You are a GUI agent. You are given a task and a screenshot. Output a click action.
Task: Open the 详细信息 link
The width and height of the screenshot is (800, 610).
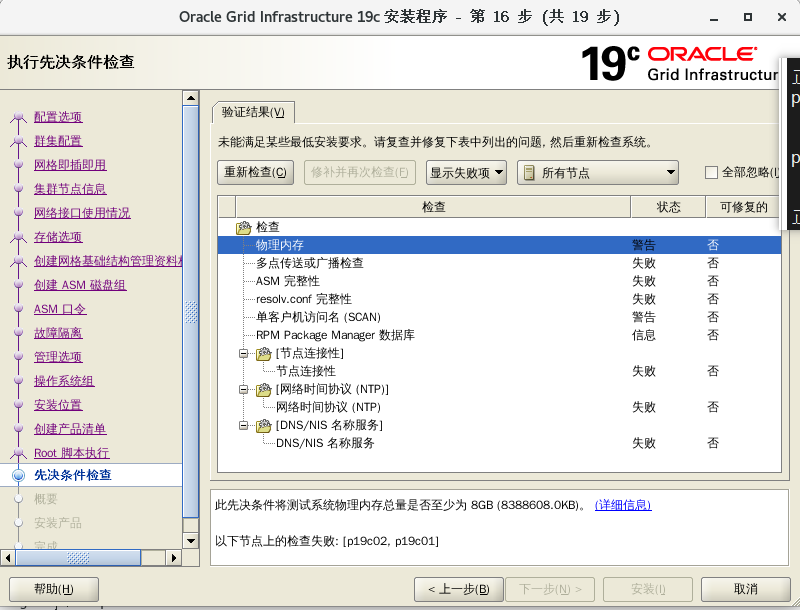(x=623, y=505)
